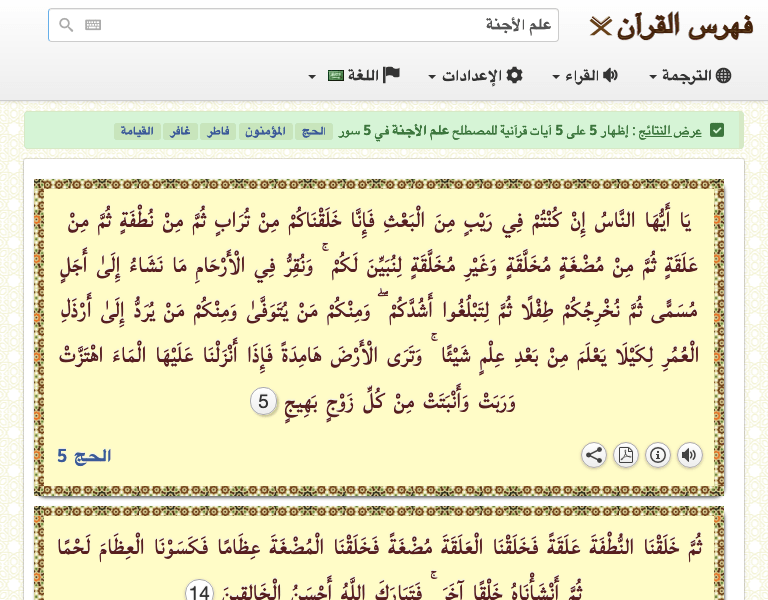Click verse number 5 badge
The image size is (768, 600).
264,402
